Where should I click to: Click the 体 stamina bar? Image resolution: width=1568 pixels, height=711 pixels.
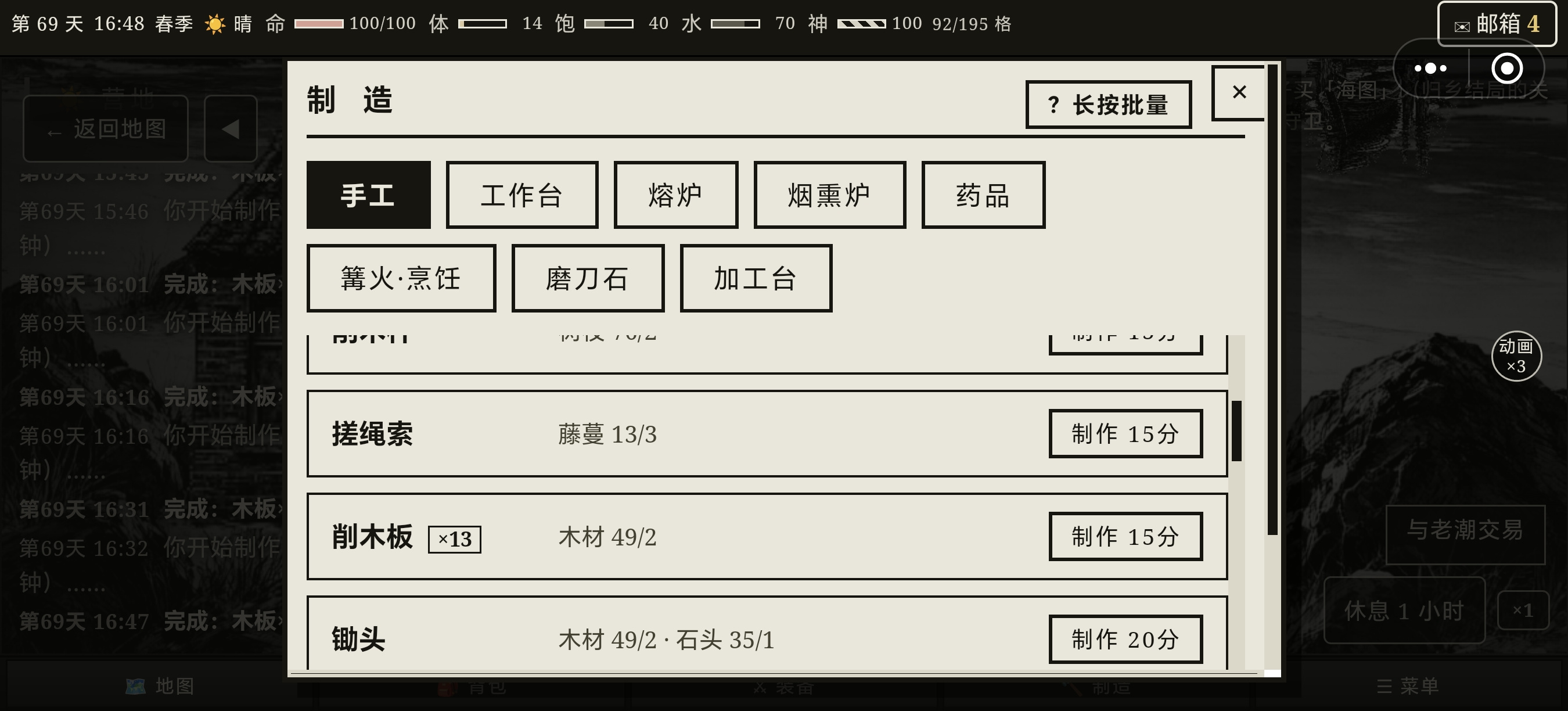pyautogui.click(x=483, y=24)
